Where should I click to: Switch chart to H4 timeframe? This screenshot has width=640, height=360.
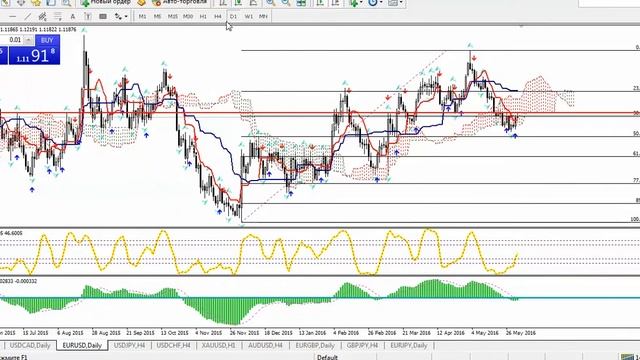pos(218,16)
